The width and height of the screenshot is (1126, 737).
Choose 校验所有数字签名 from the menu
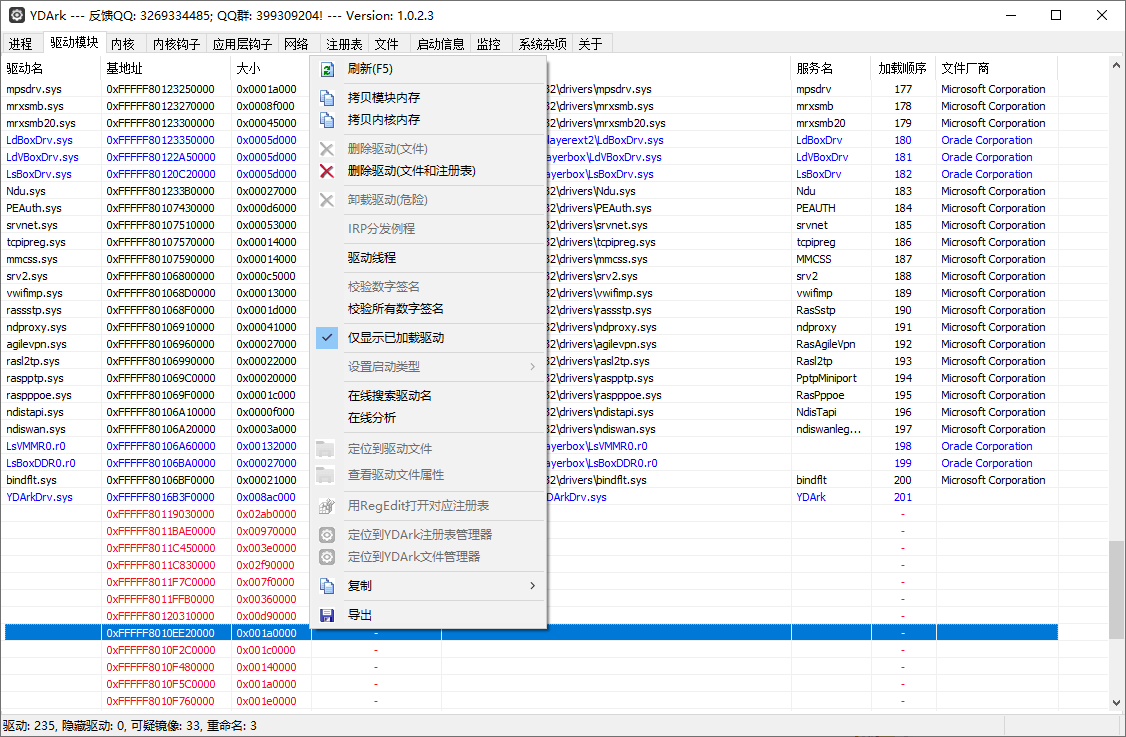[x=396, y=309]
